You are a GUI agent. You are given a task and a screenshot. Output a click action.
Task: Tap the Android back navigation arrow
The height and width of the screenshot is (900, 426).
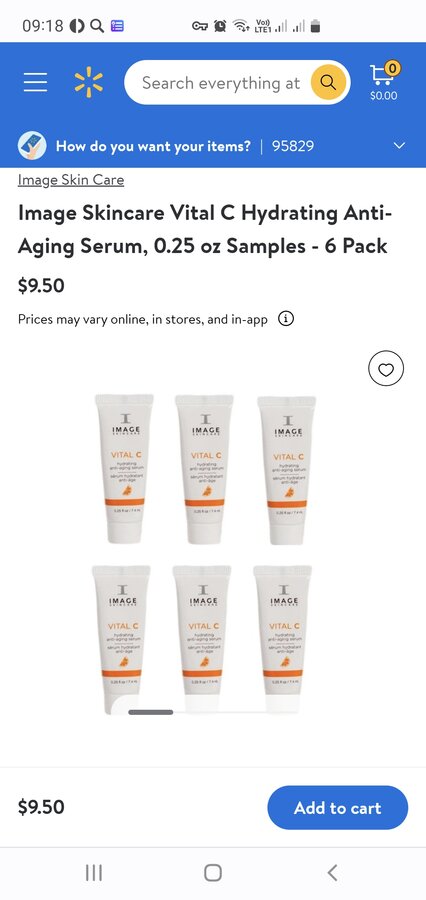[x=332, y=873]
